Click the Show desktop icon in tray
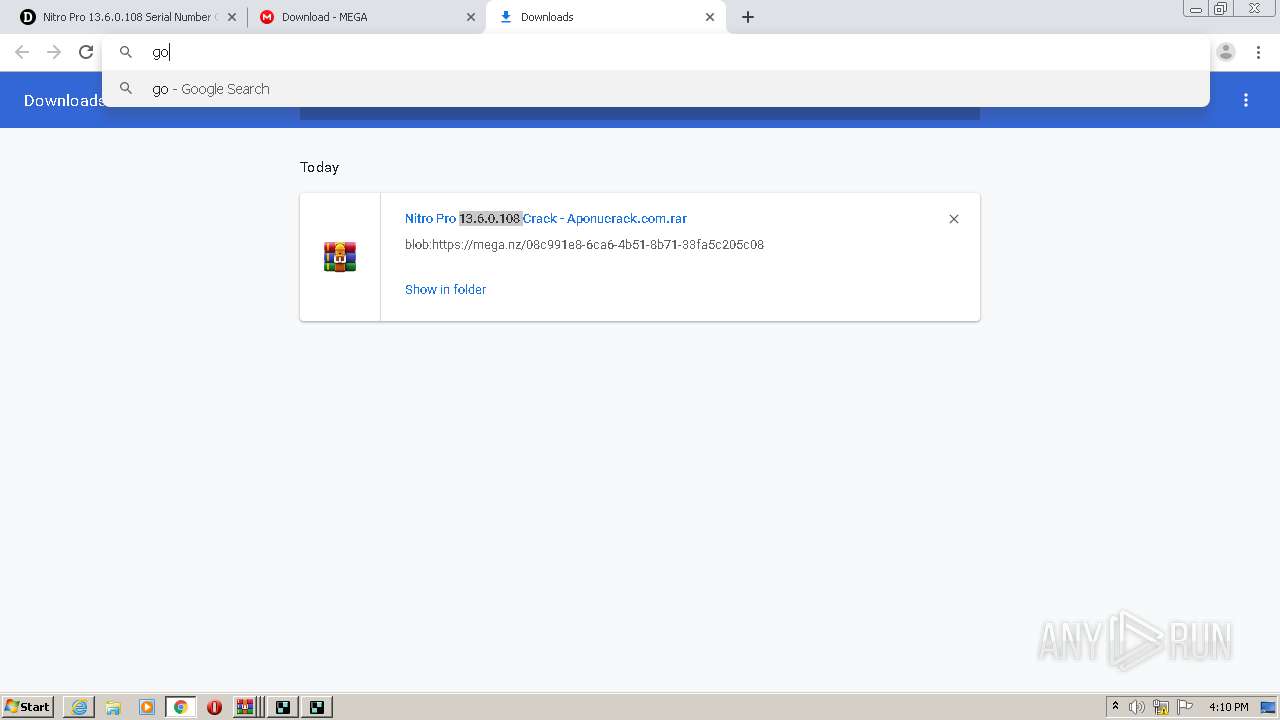Image resolution: width=1280 pixels, height=720 pixels. coord(1269,707)
